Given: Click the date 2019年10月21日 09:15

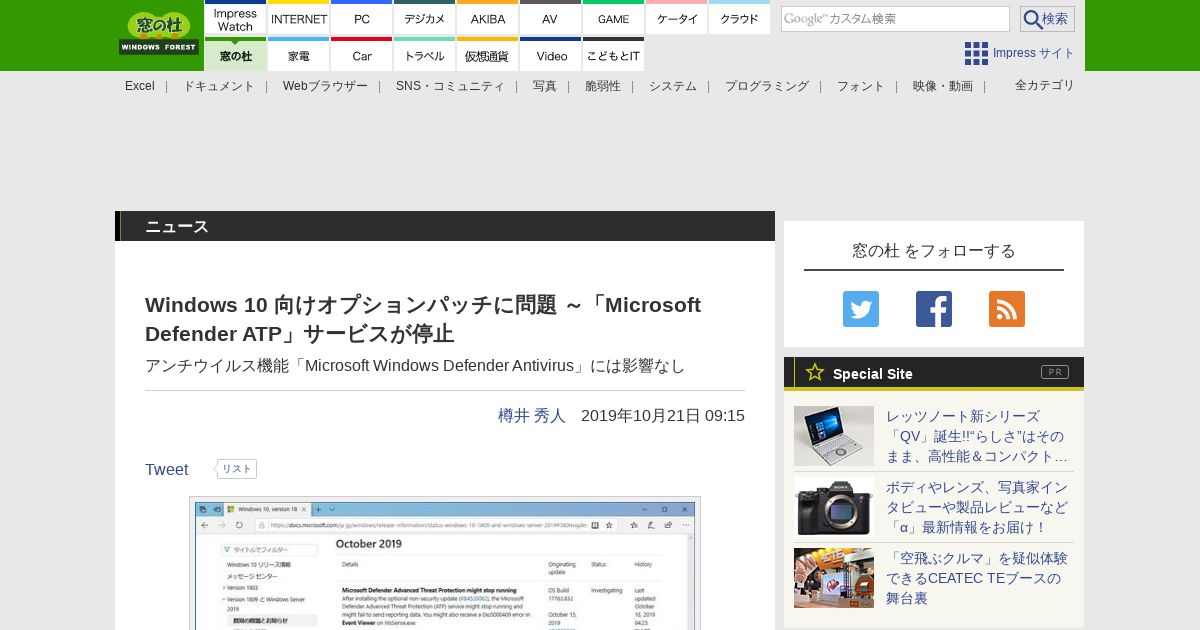Looking at the screenshot, I should [663, 415].
